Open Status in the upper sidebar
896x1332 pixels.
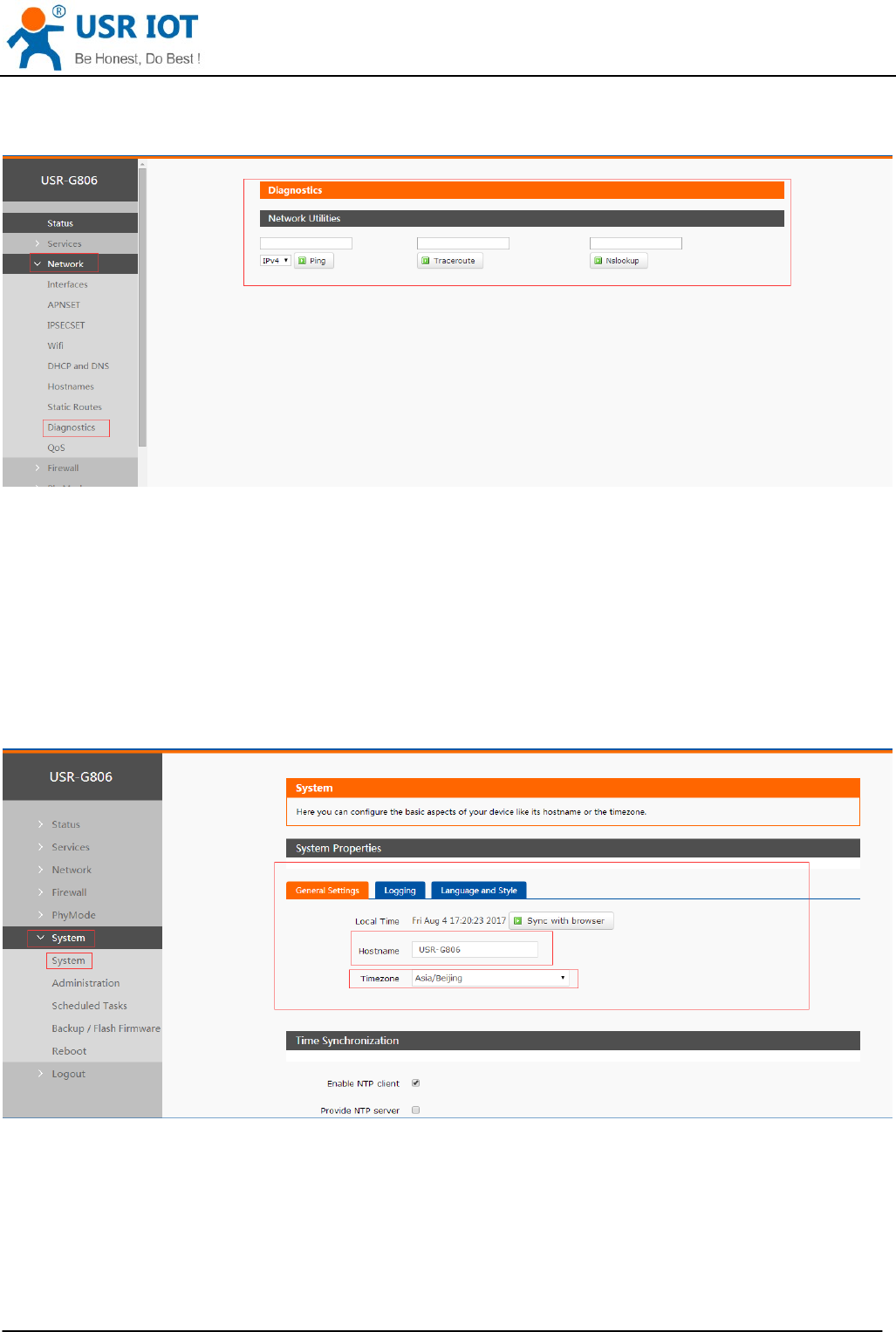70,223
